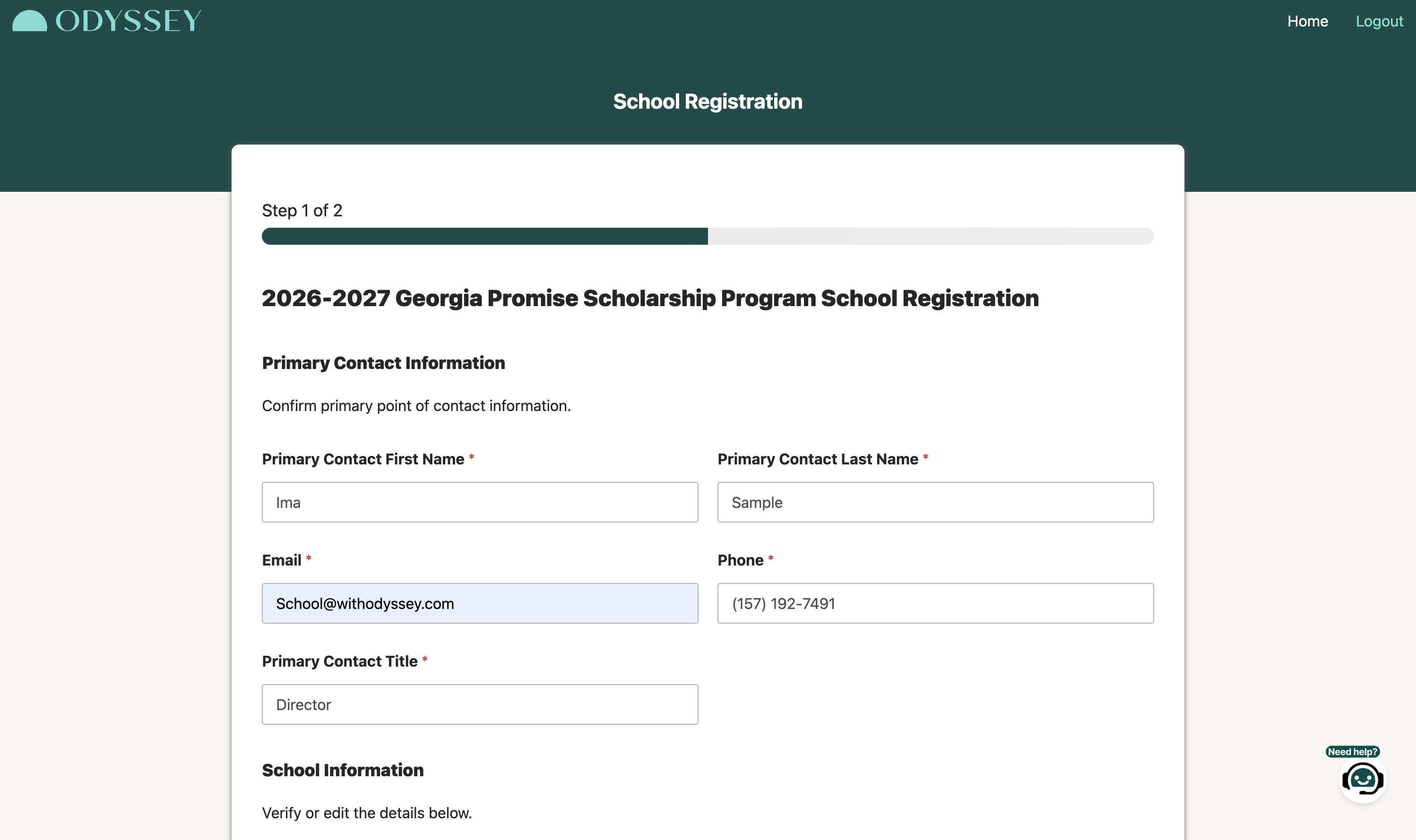Focus the Primary Contact Last Name field
The width and height of the screenshot is (1416, 840).
coord(935,502)
